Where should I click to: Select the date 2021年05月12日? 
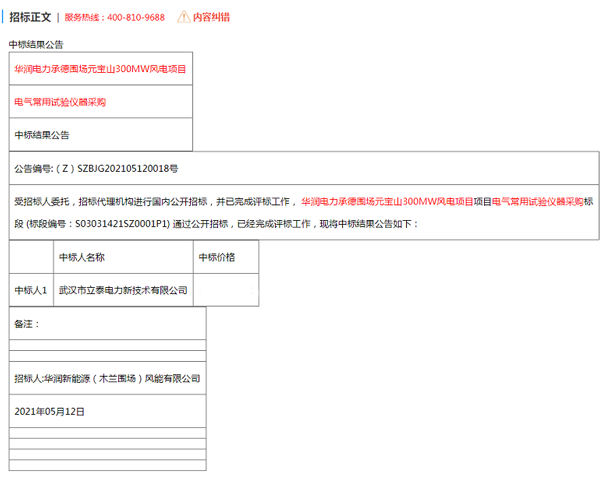click(x=49, y=412)
